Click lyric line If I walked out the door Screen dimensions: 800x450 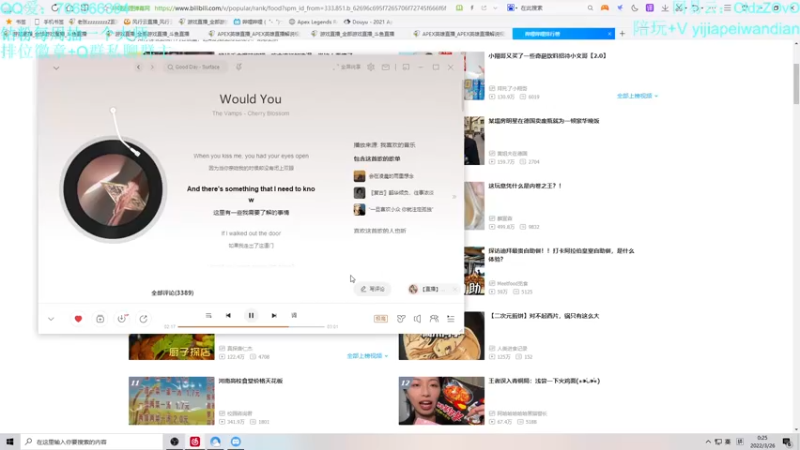tap(251, 233)
